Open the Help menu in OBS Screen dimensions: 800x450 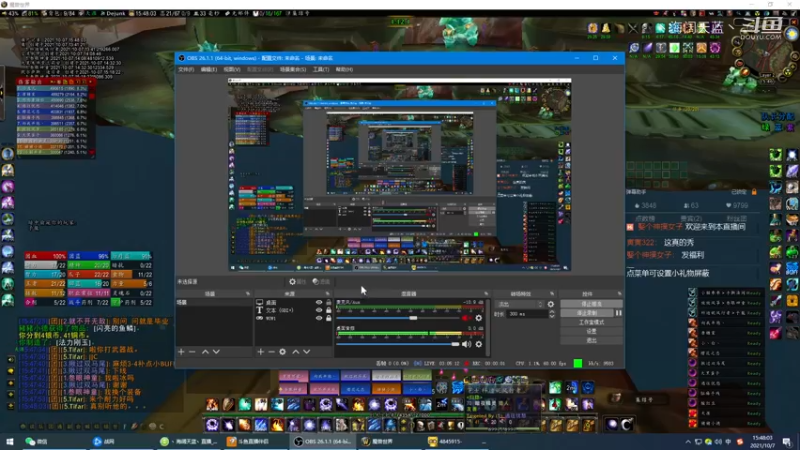tap(344, 69)
